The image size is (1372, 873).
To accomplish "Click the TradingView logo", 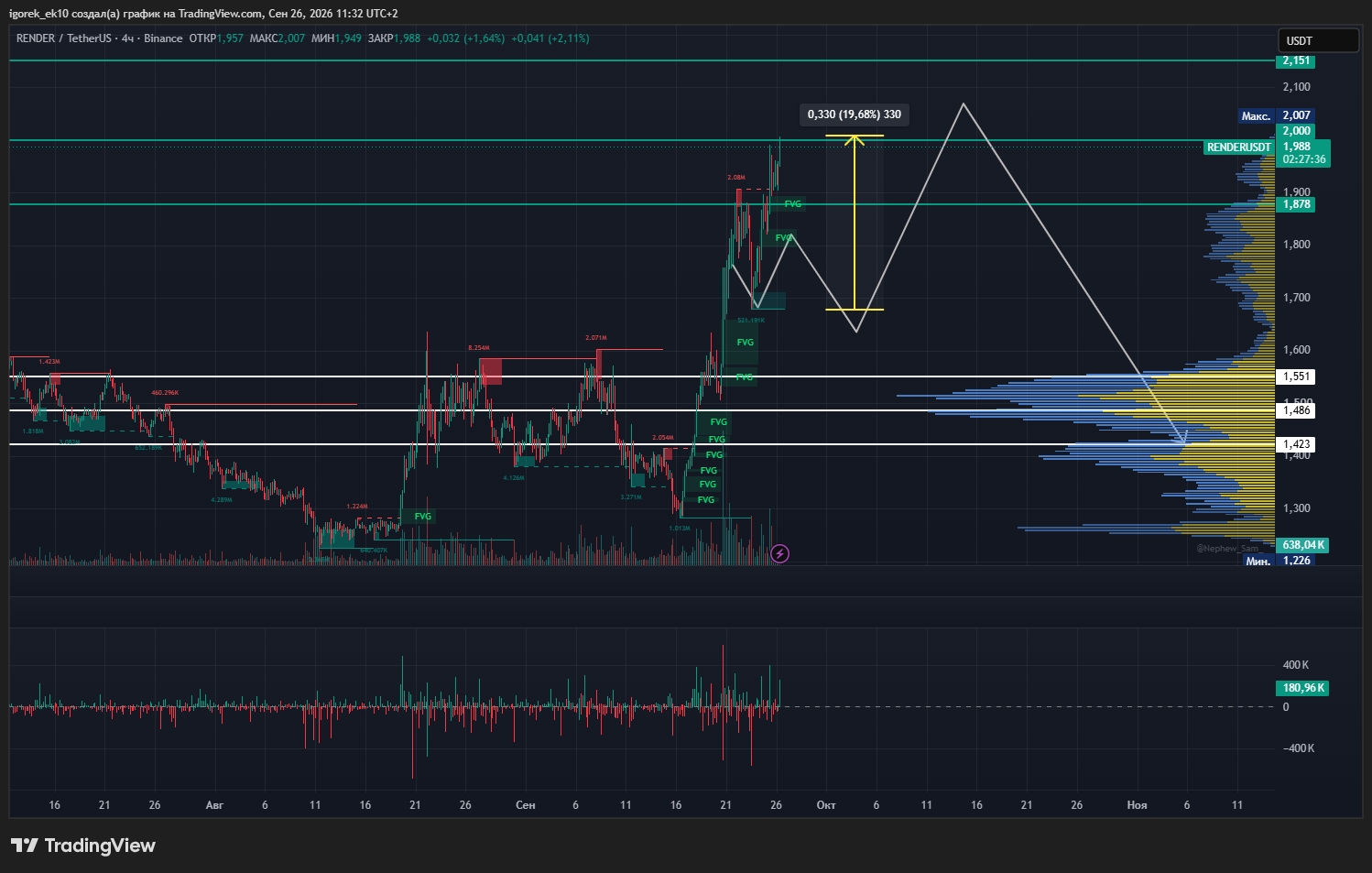I will pos(83,846).
